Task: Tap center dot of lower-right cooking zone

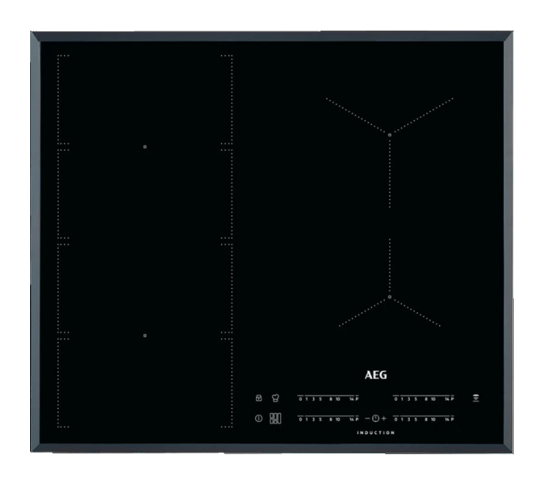Action: coord(390,297)
